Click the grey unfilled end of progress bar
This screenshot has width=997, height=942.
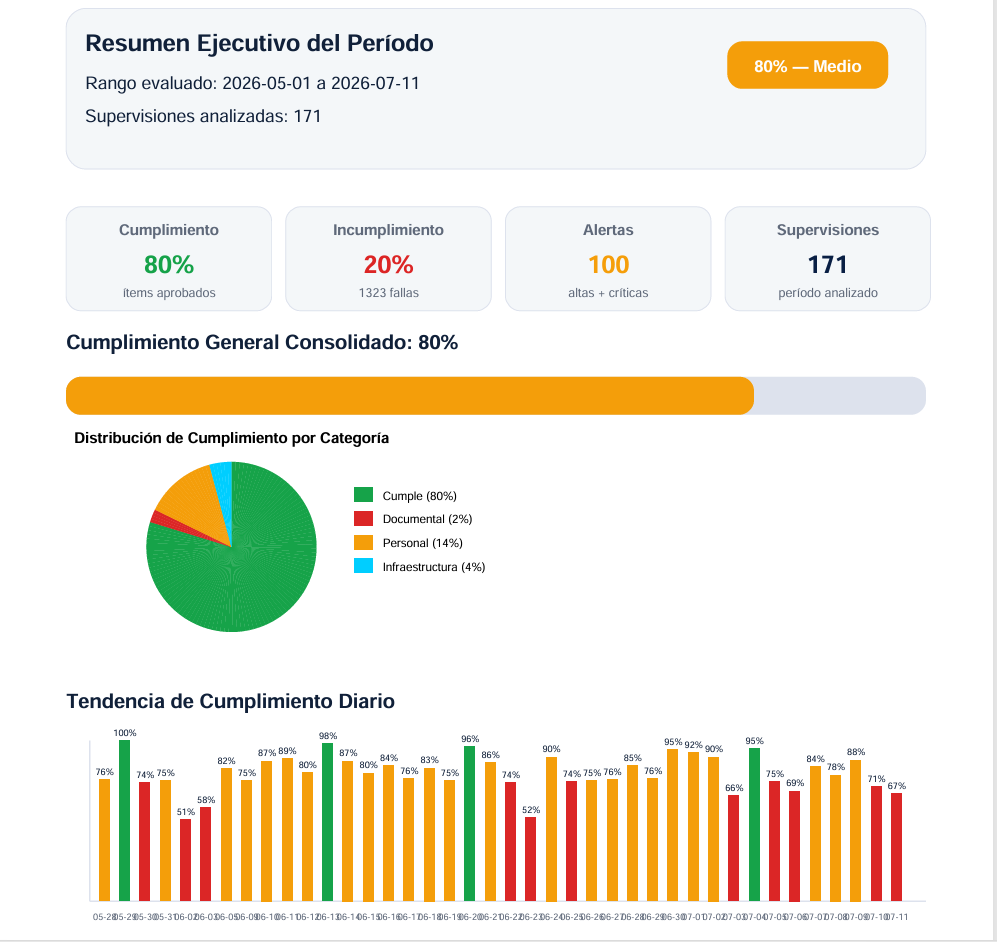pyautogui.click(x=839, y=396)
